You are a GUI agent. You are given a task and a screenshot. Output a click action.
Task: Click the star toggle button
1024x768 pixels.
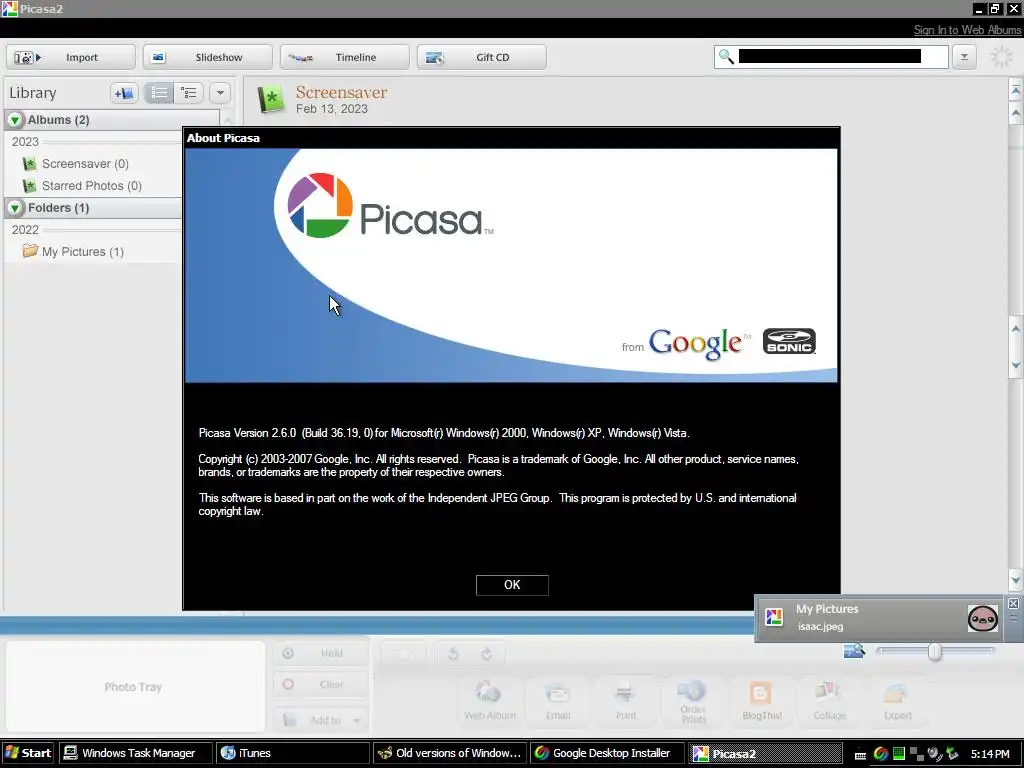click(x=404, y=654)
